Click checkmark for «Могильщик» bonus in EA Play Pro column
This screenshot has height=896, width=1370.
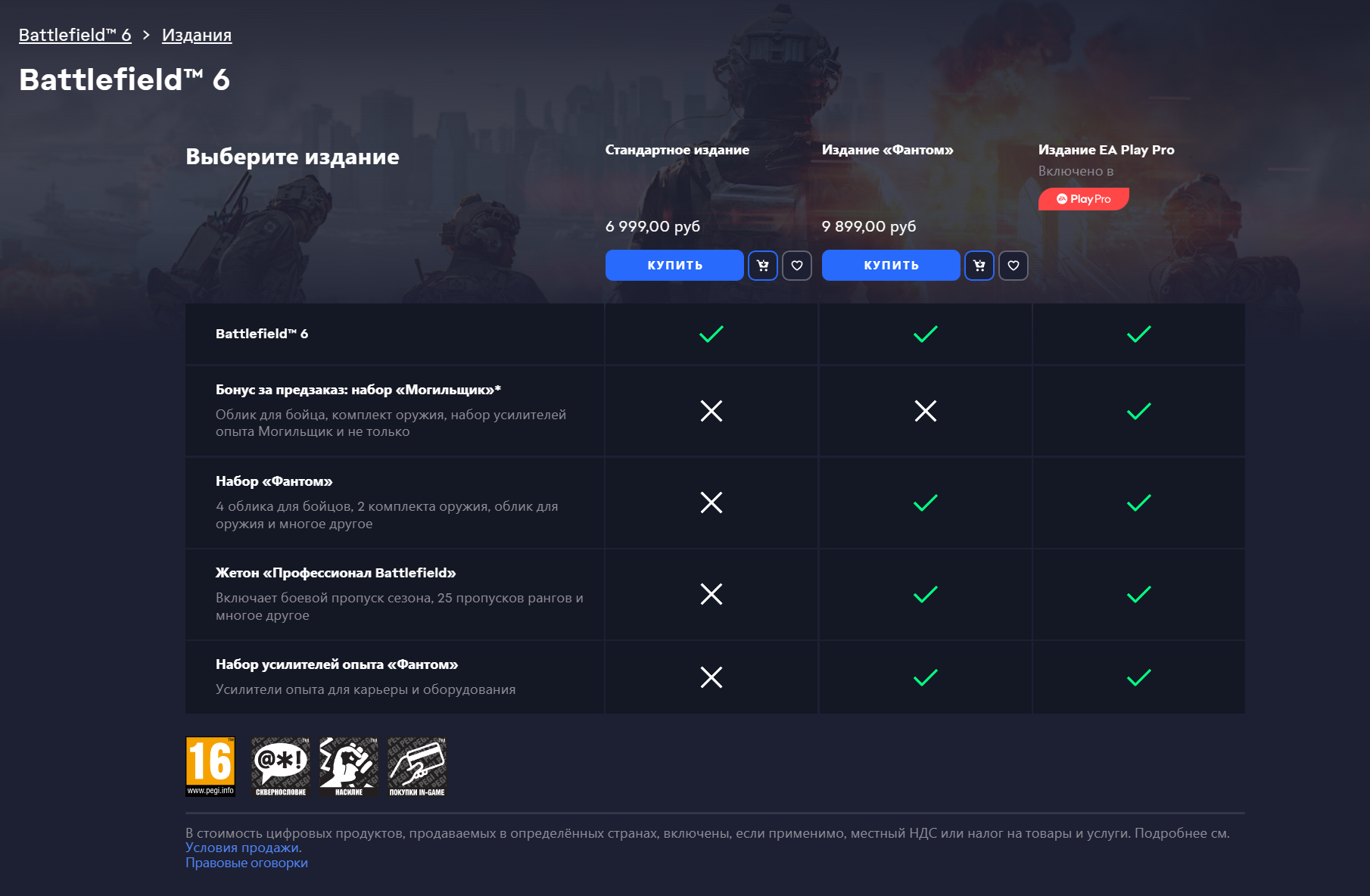[1139, 411]
